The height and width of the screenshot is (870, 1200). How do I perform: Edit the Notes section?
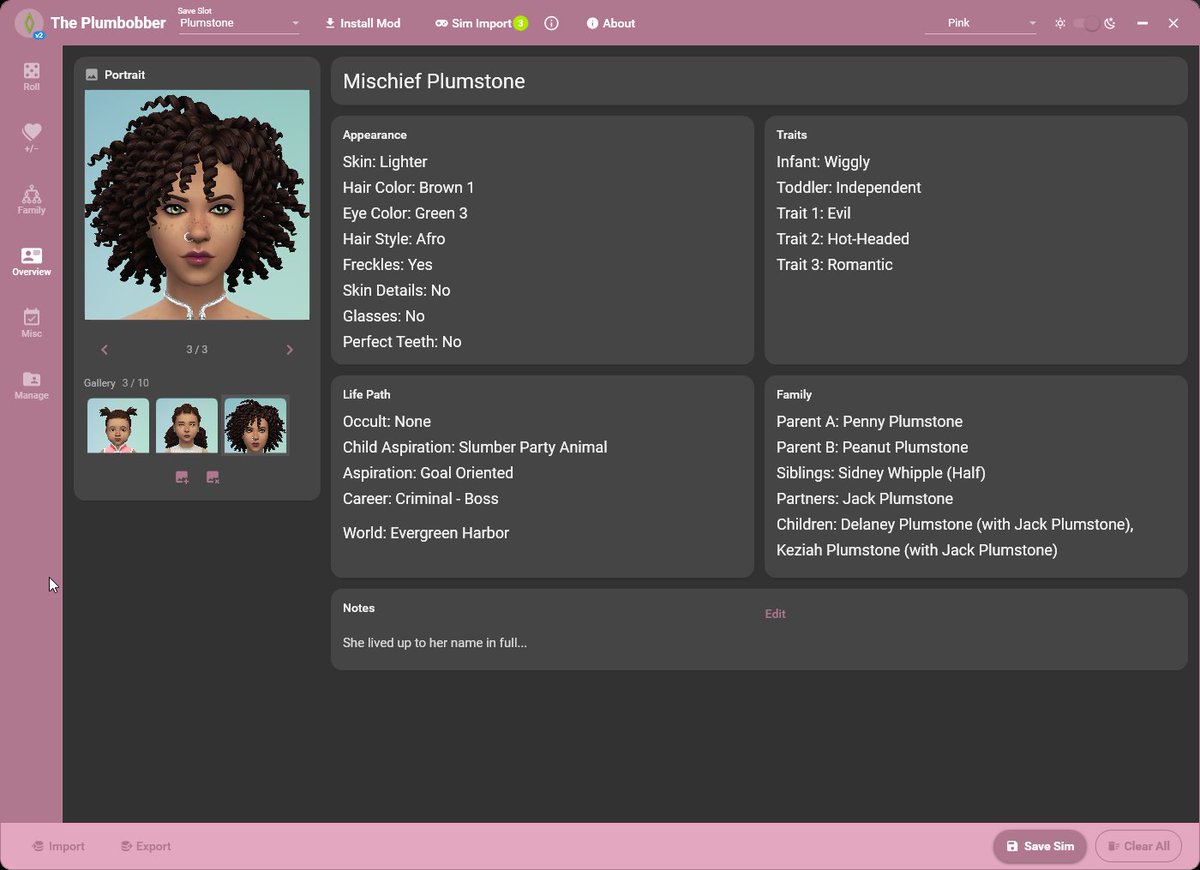775,614
